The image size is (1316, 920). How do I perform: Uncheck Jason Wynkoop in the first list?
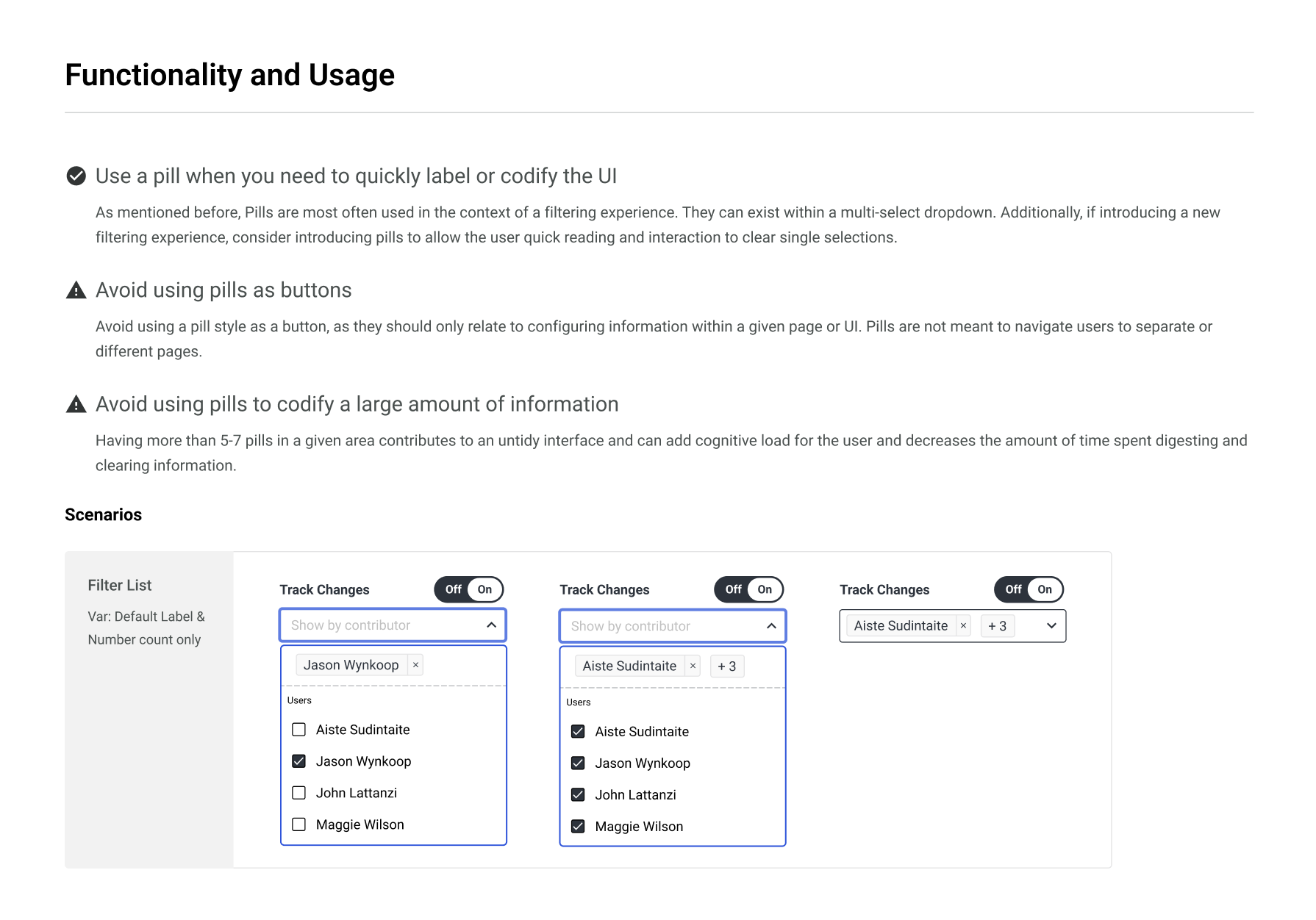pyautogui.click(x=299, y=761)
